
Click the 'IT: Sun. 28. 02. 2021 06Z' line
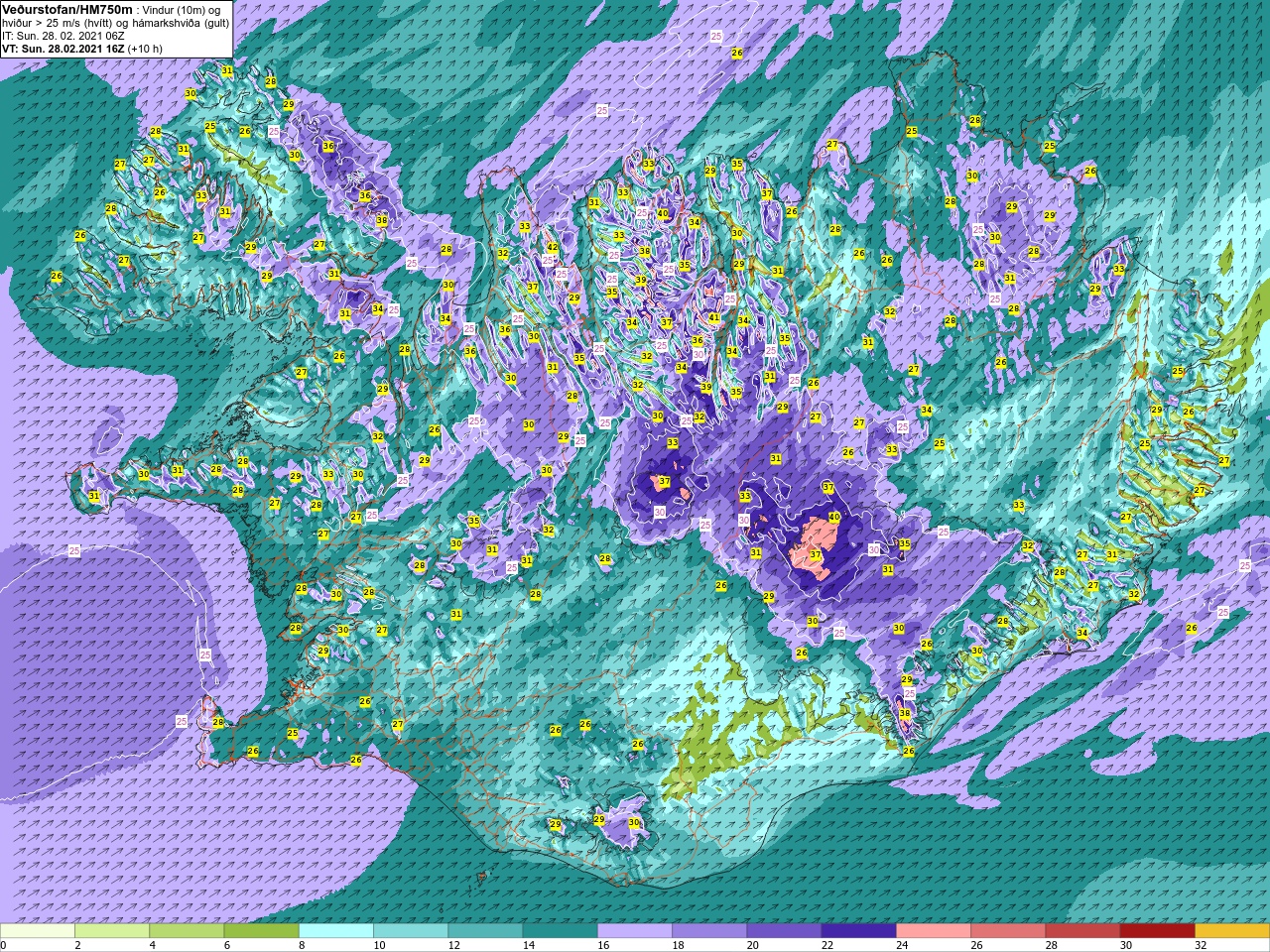point(63,35)
